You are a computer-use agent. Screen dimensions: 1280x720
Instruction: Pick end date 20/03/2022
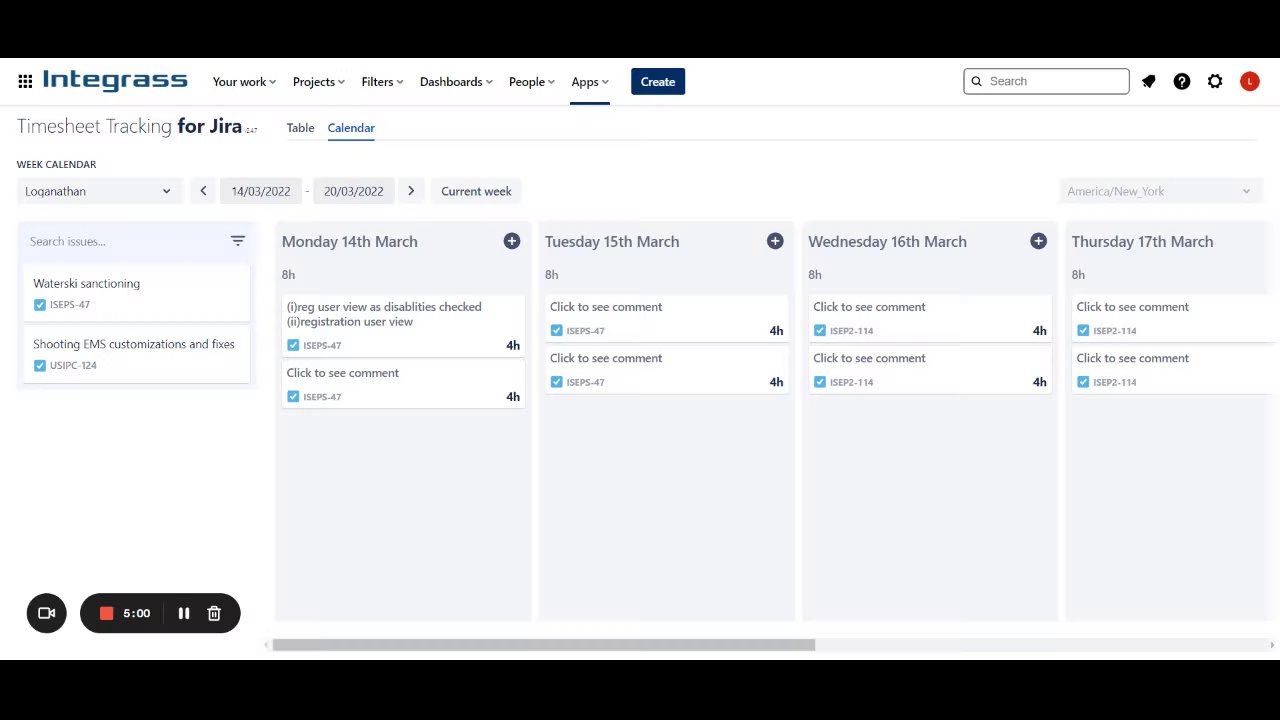(353, 191)
